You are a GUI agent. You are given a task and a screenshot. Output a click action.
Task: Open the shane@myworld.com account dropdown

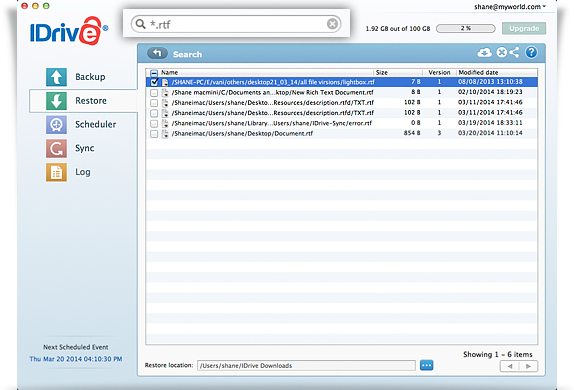tap(510, 7)
